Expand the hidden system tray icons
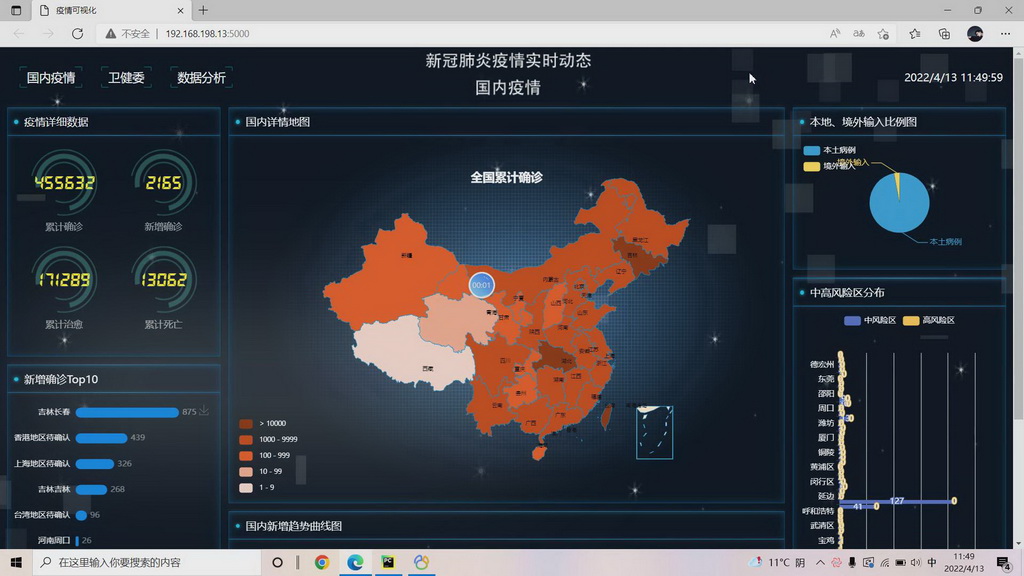 (x=821, y=562)
